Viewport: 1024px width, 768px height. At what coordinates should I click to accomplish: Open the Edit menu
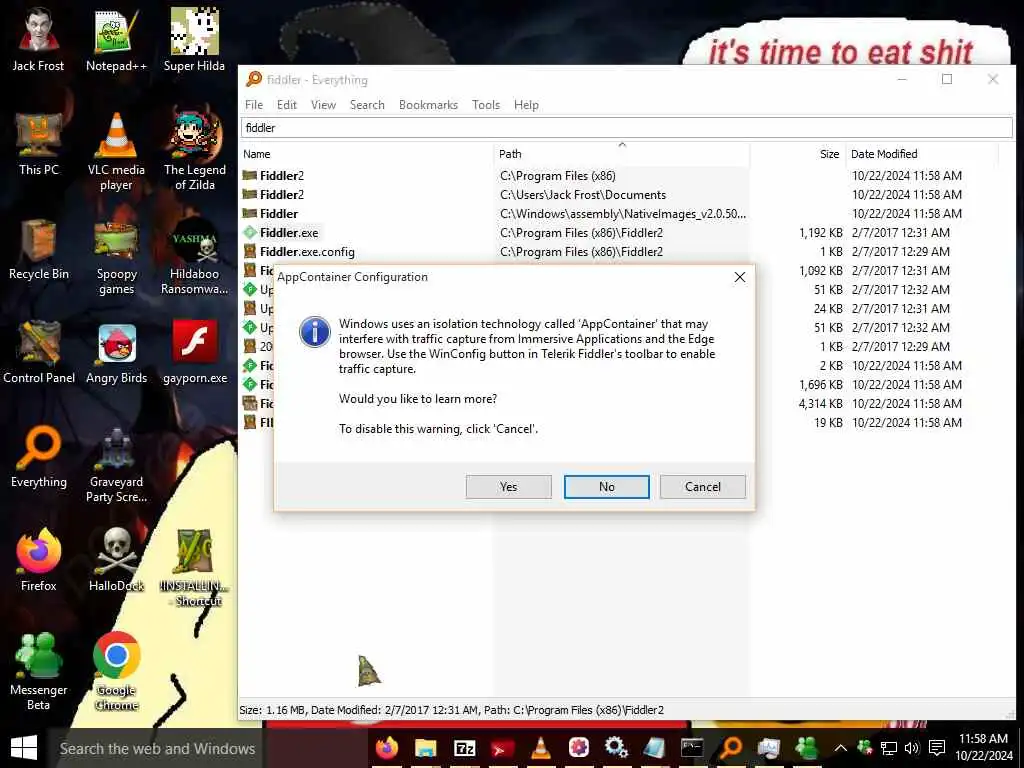click(287, 104)
